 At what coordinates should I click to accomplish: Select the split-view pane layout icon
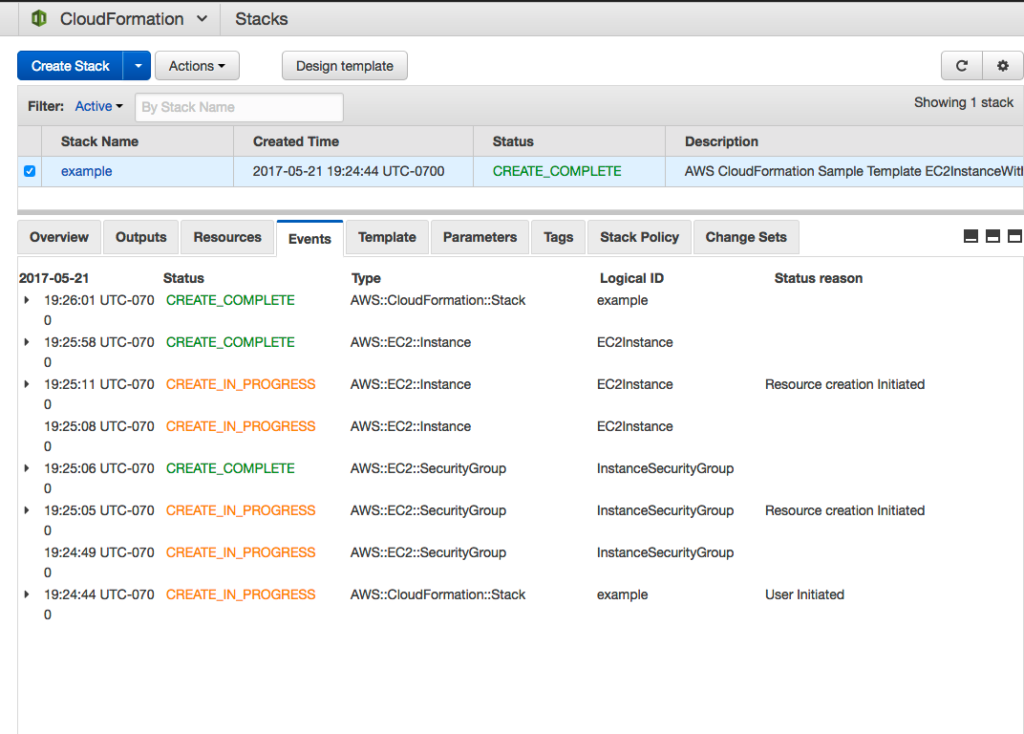coord(993,236)
